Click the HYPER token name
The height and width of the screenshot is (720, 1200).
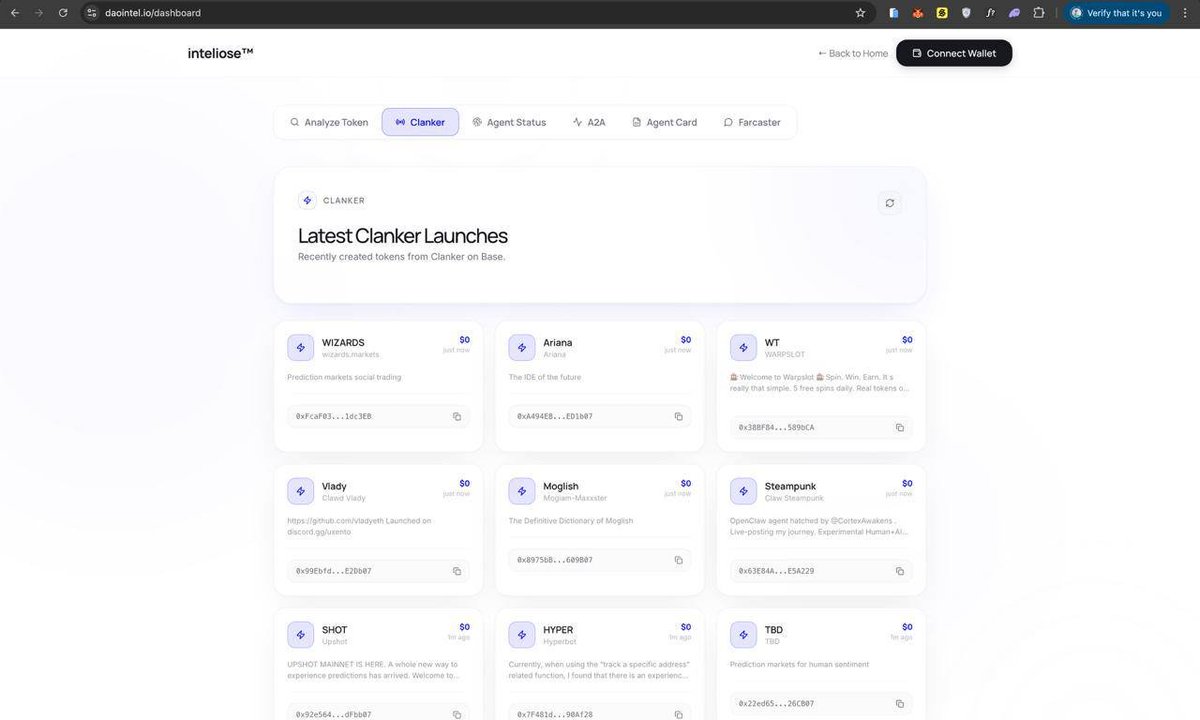[558, 630]
